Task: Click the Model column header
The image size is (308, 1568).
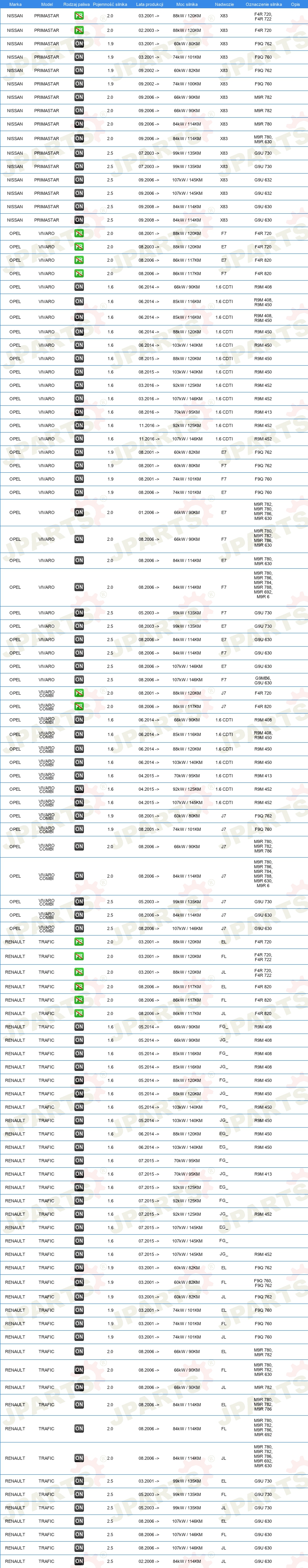Action: click(x=47, y=4)
